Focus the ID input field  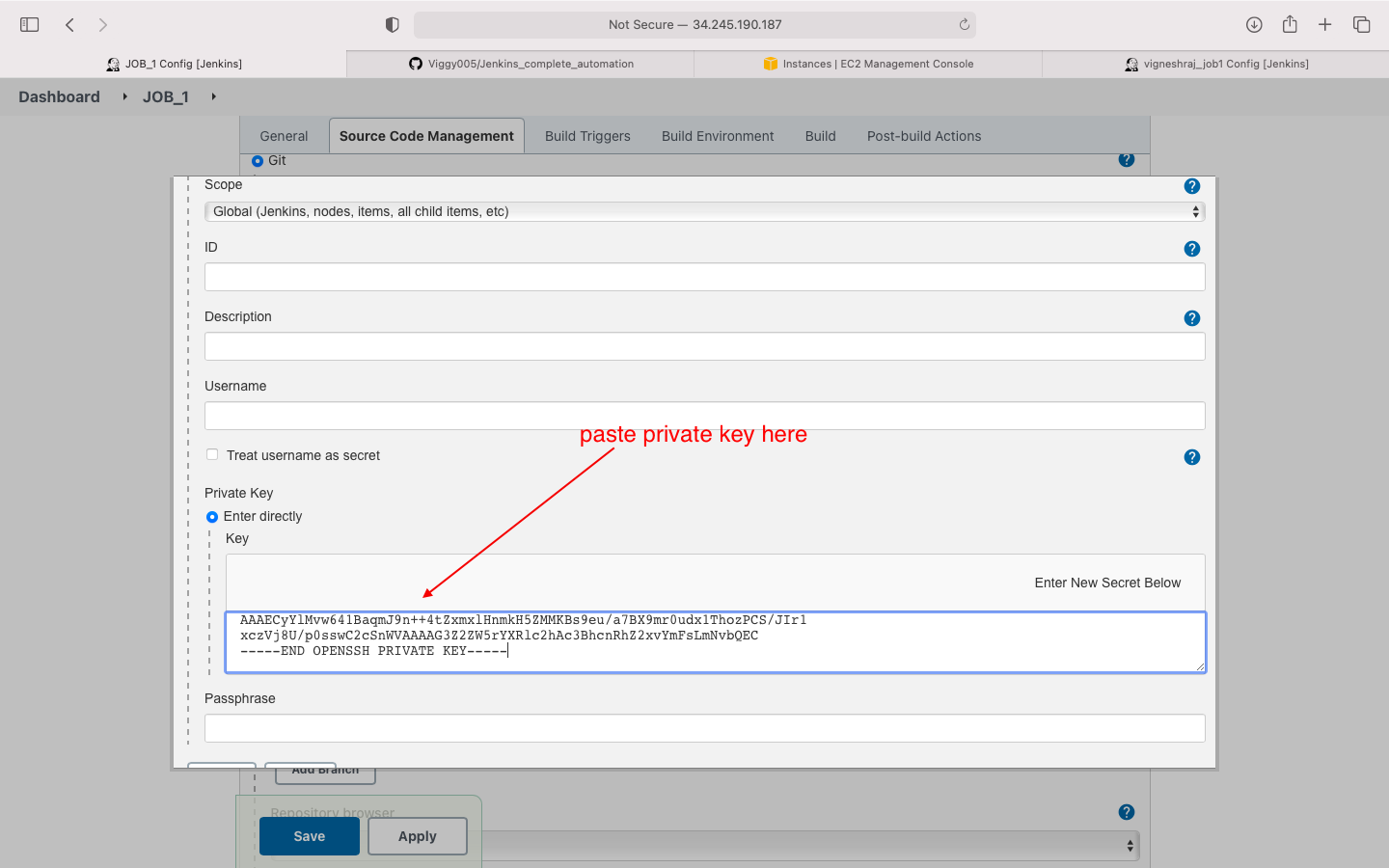point(704,277)
